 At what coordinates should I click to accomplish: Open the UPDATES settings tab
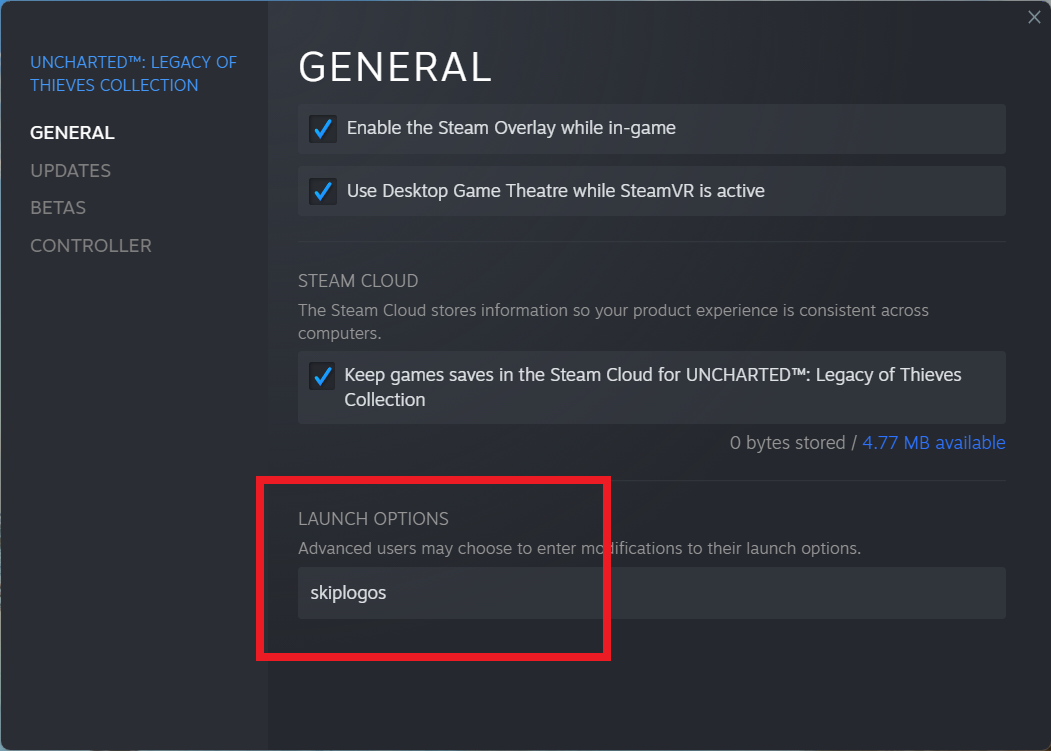(70, 171)
